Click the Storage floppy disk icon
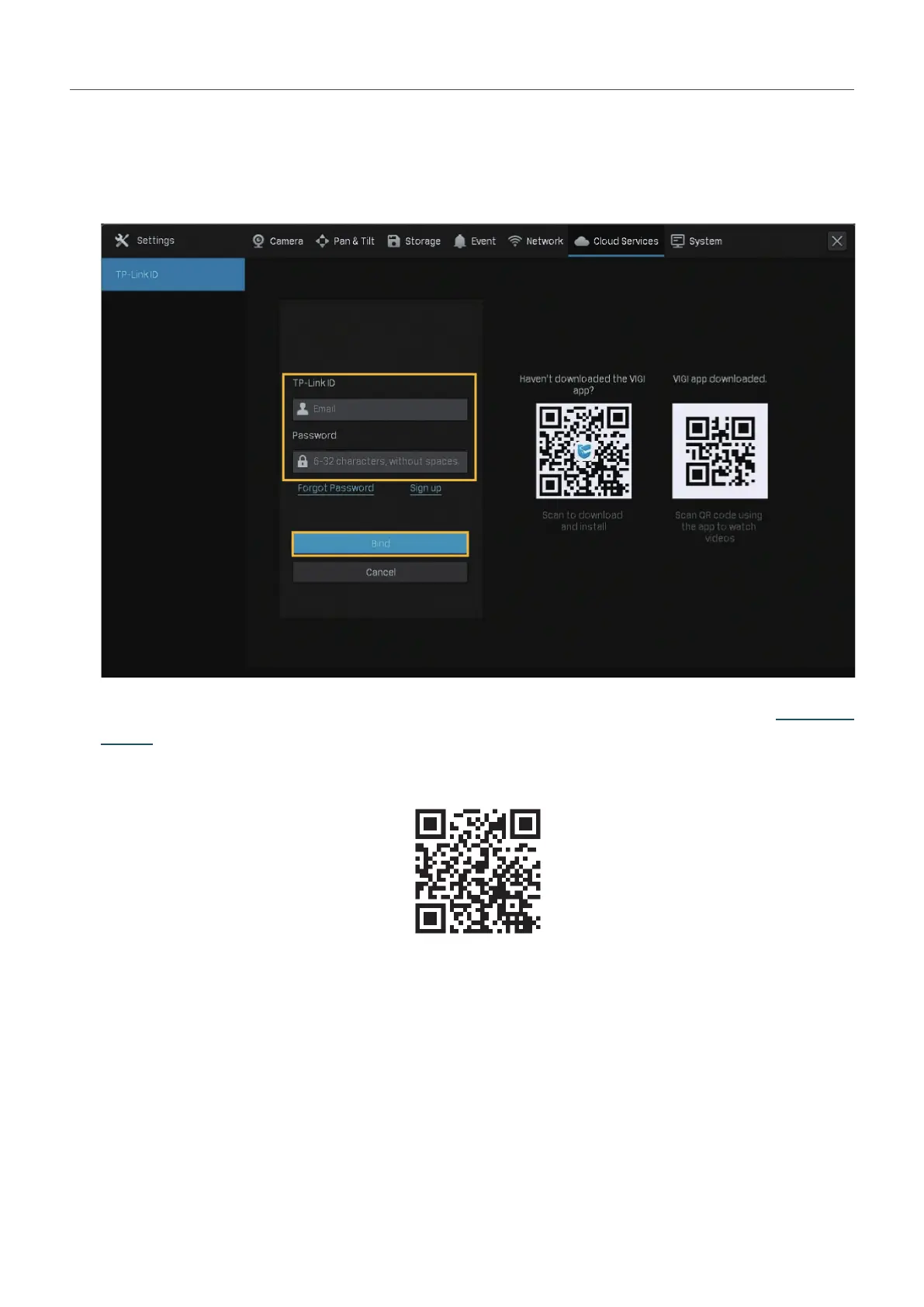Viewport: 924px width, 1307px height. coord(393,241)
